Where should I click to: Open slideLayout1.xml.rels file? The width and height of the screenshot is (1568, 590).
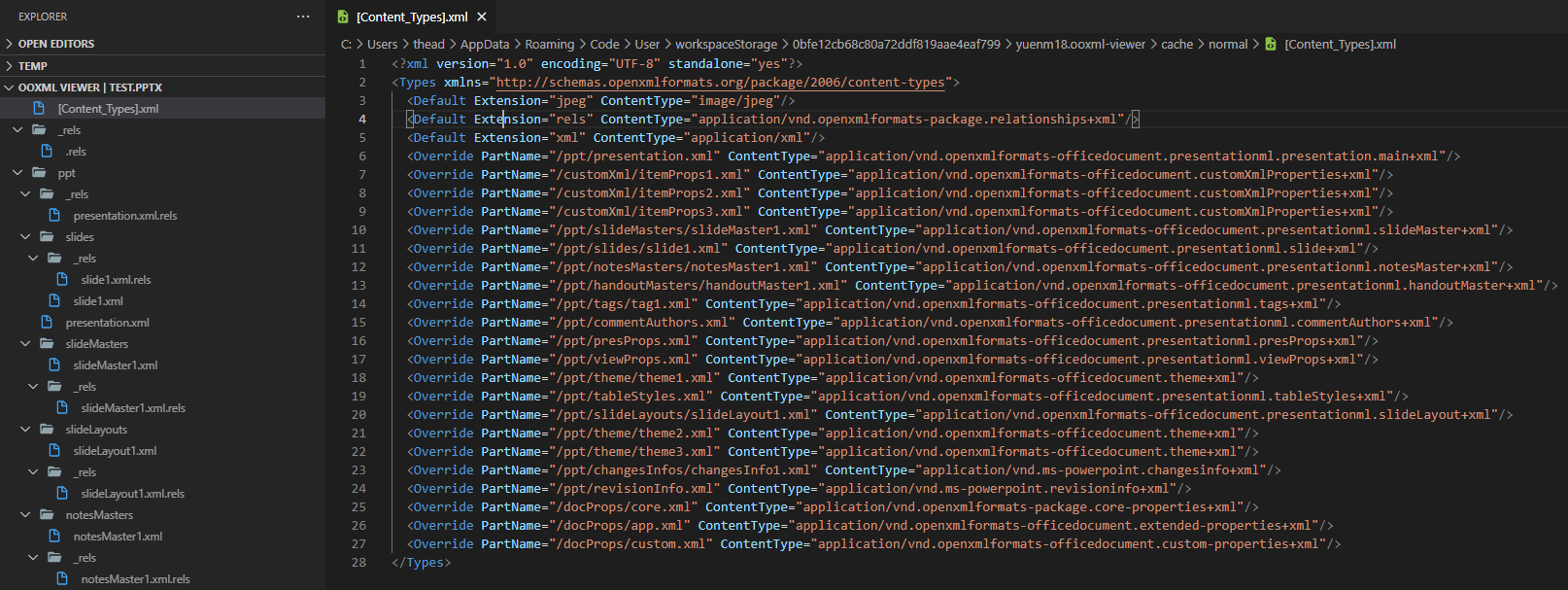132,494
